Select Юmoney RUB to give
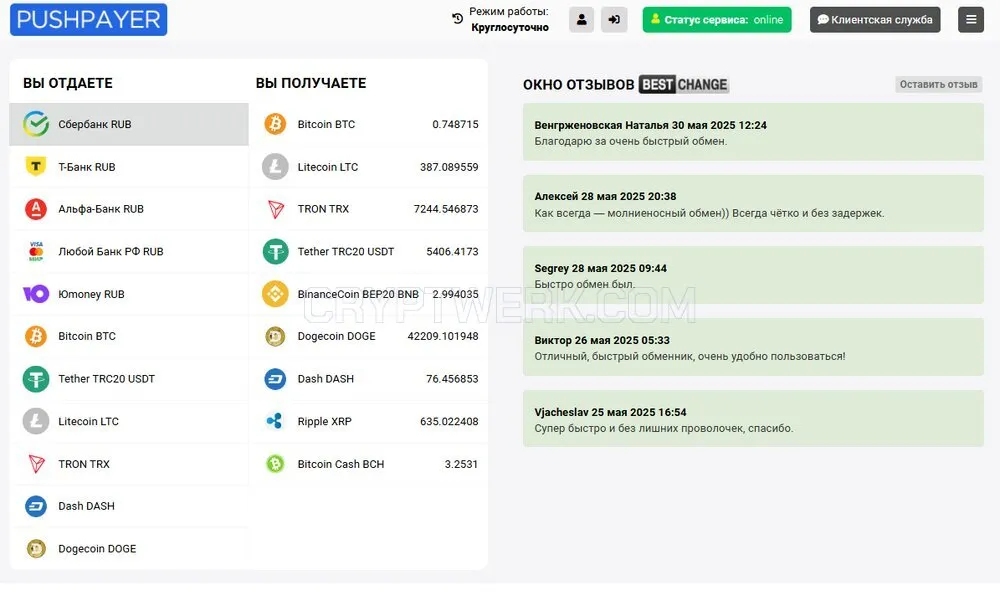Viewport: 1000px width, 611px height. coord(129,294)
